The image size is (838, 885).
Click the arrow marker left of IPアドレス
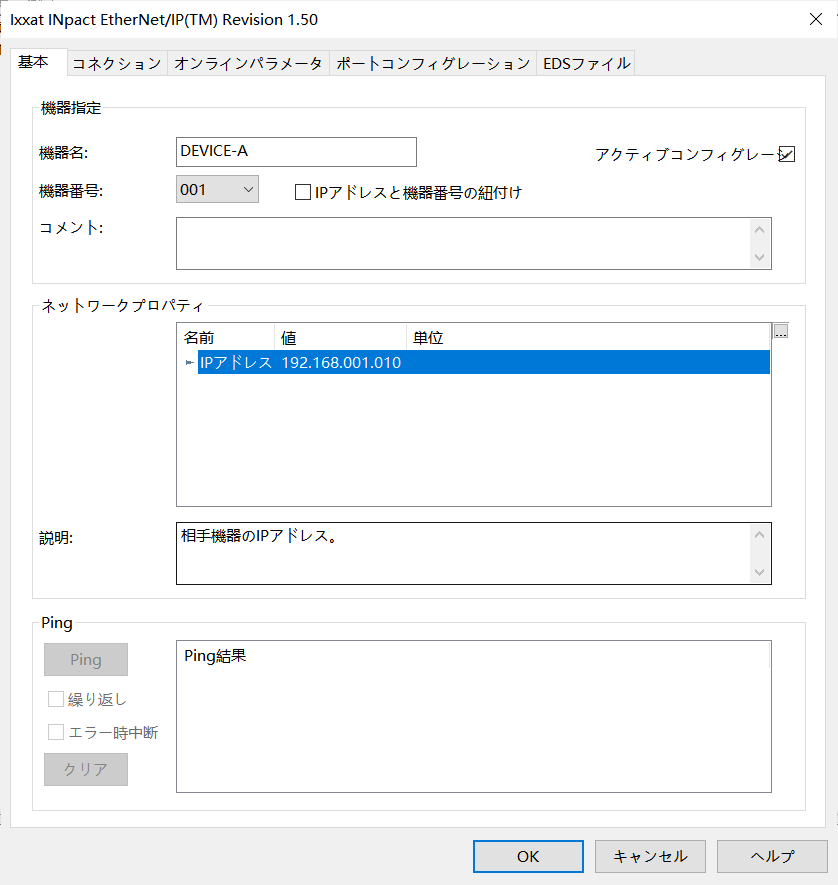(190, 362)
